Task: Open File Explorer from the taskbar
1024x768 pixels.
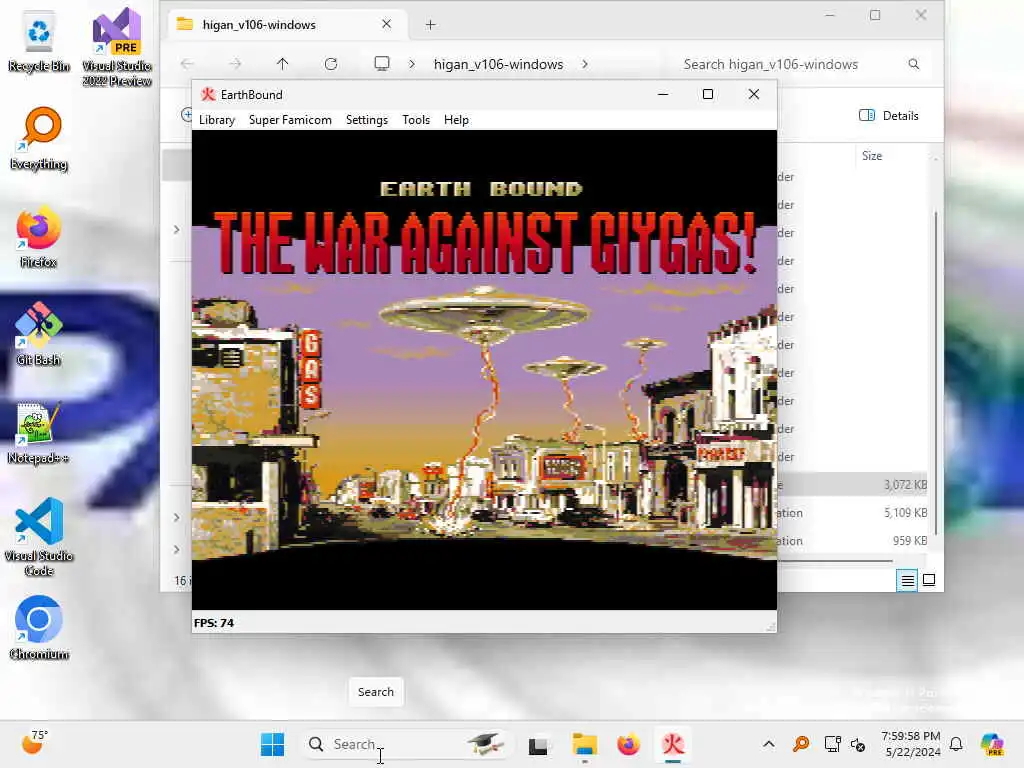Action: (584, 744)
